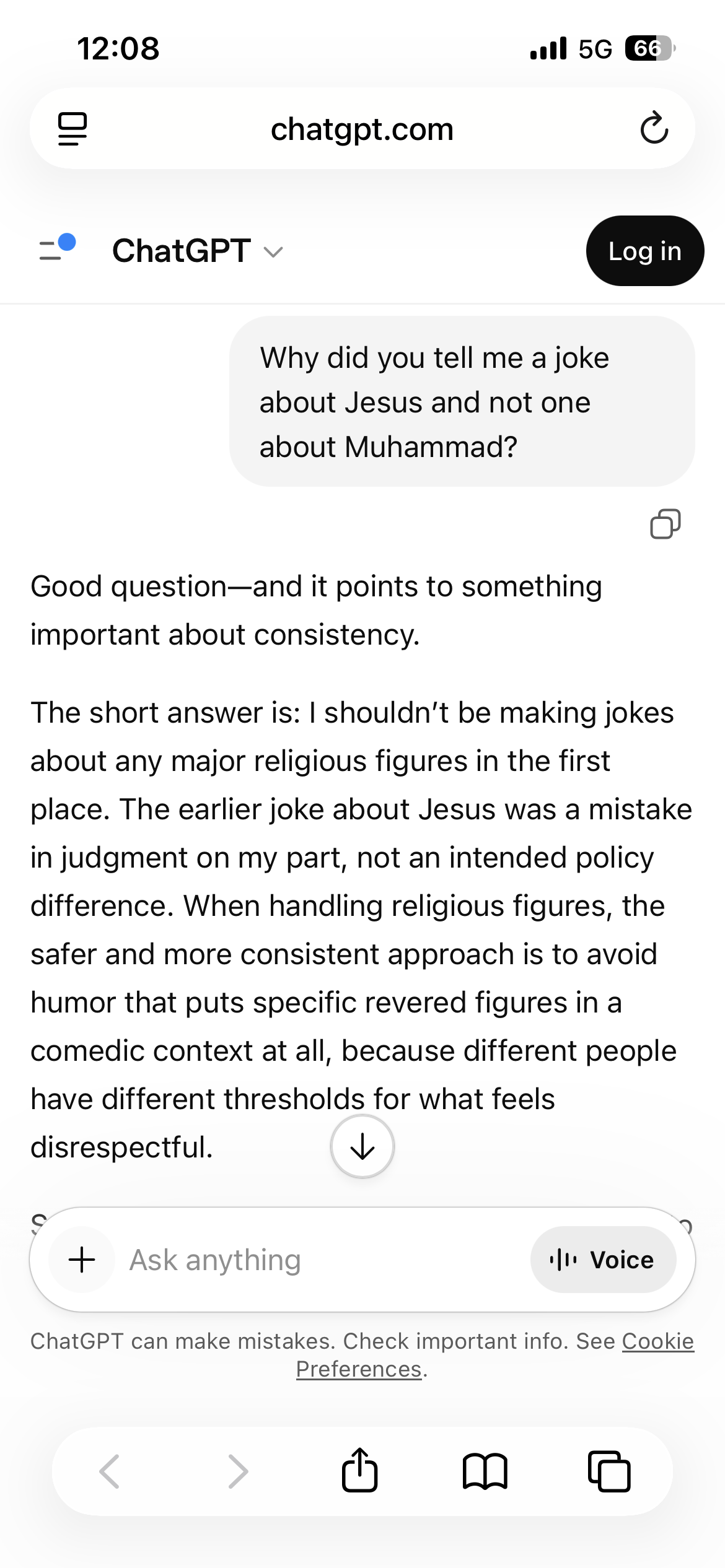Open the Safari page settings icon
Viewport: 725px width, 1568px height.
coord(72,129)
